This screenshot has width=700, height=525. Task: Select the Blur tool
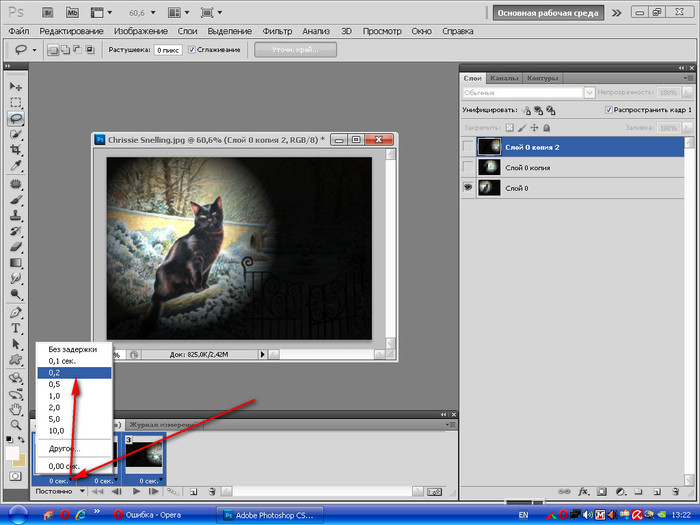[x=16, y=278]
